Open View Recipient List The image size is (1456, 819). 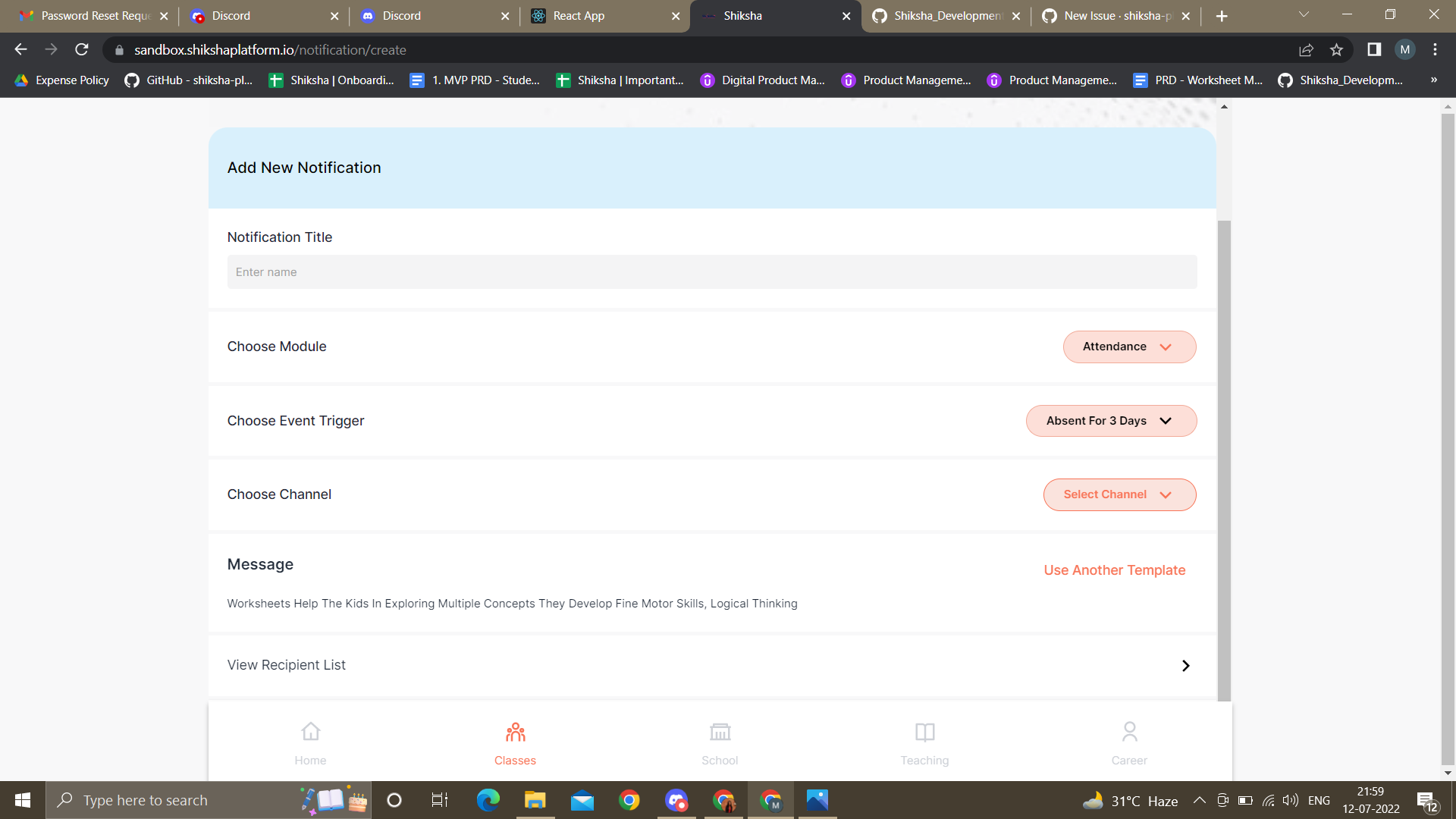(286, 665)
